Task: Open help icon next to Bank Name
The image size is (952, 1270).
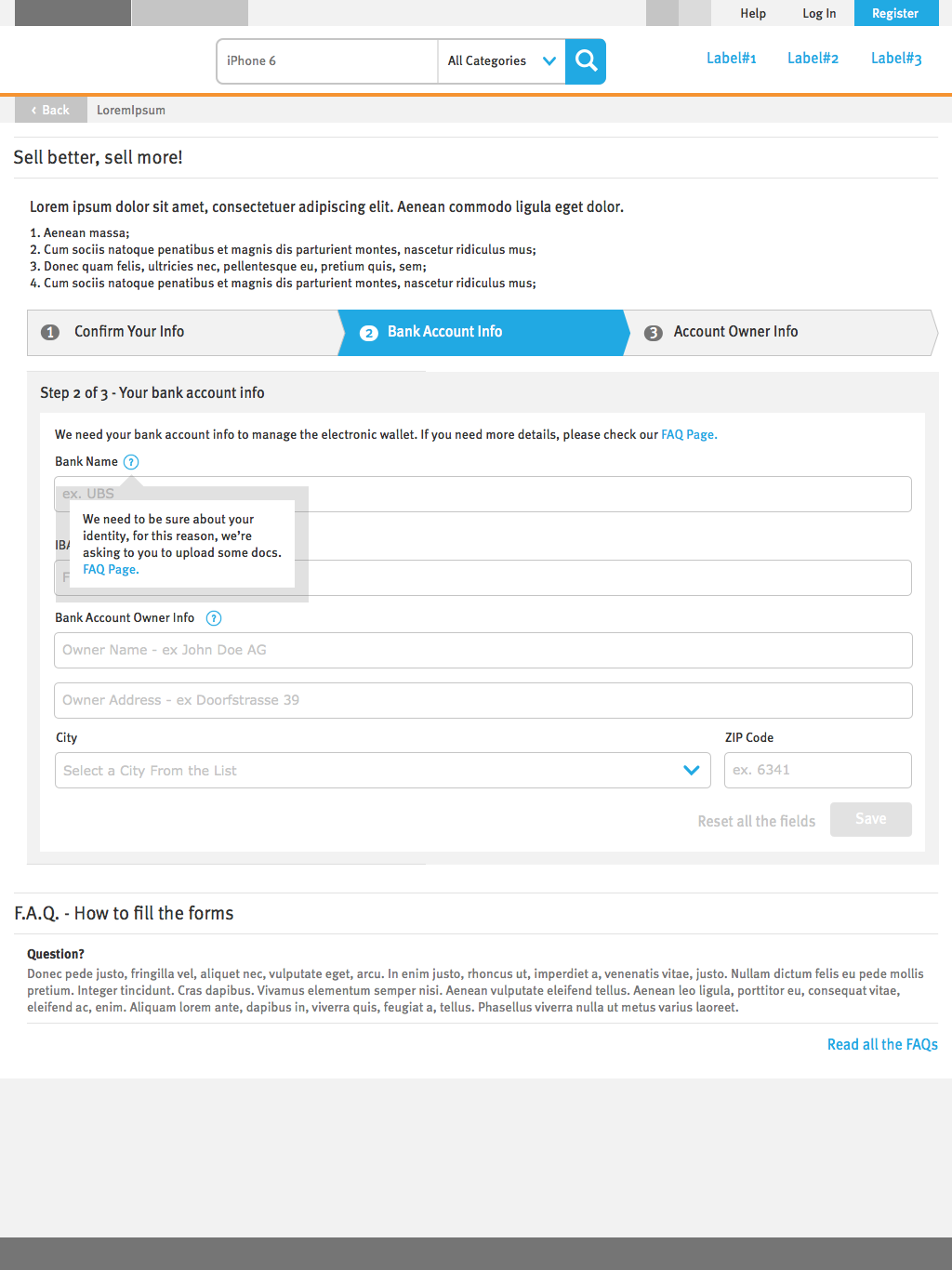Action: (x=131, y=462)
